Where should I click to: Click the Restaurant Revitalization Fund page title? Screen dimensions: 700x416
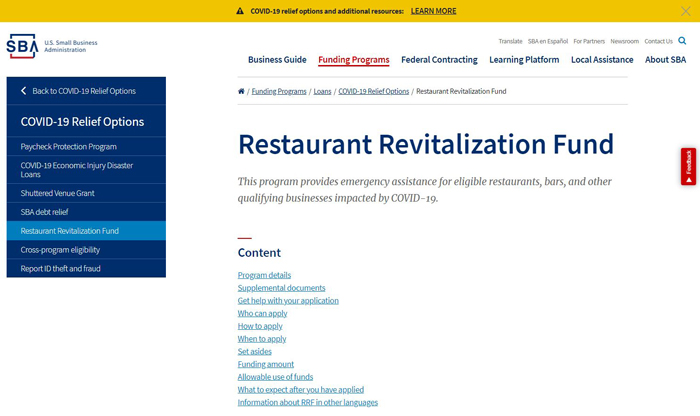[x=426, y=144]
